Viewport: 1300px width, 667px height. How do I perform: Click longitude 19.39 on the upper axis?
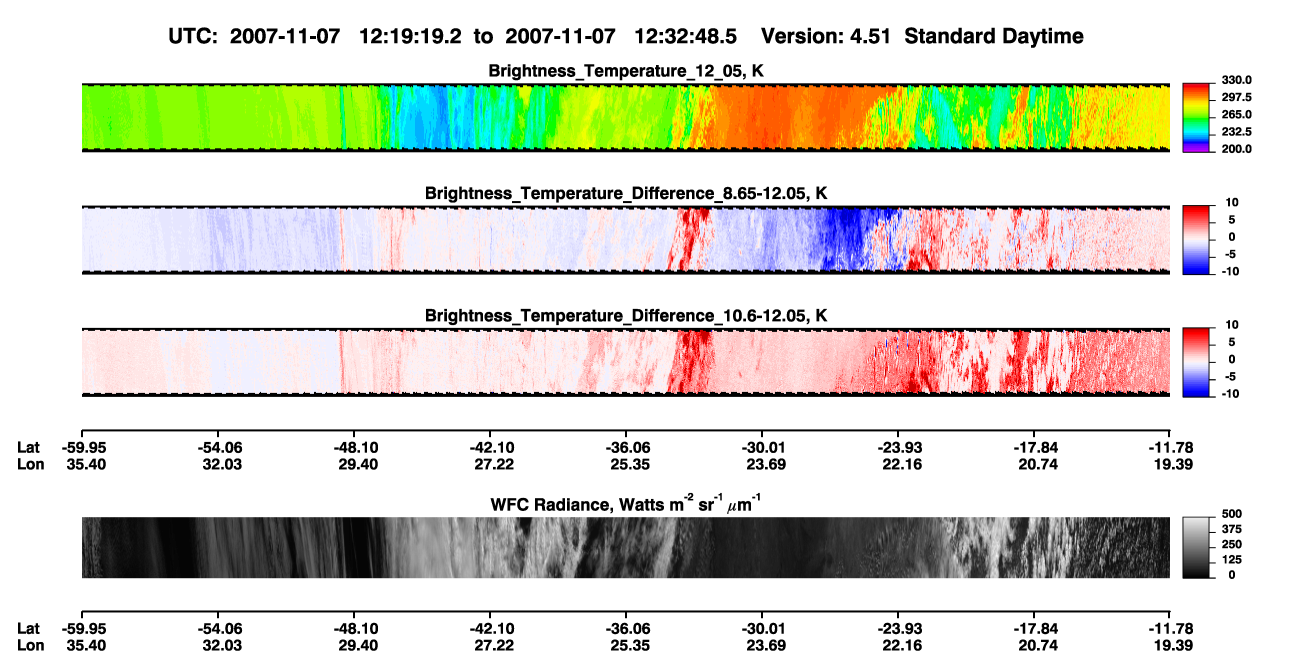[1171, 463]
